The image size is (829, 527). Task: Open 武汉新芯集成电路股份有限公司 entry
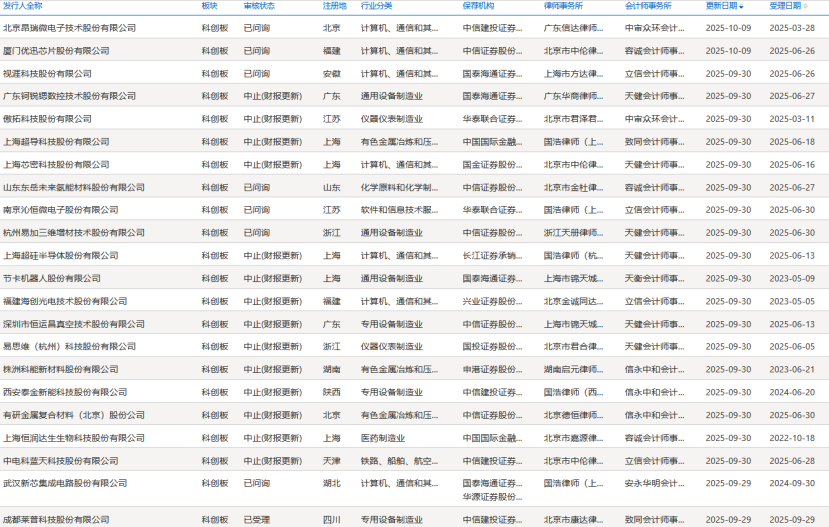[x=65, y=483]
